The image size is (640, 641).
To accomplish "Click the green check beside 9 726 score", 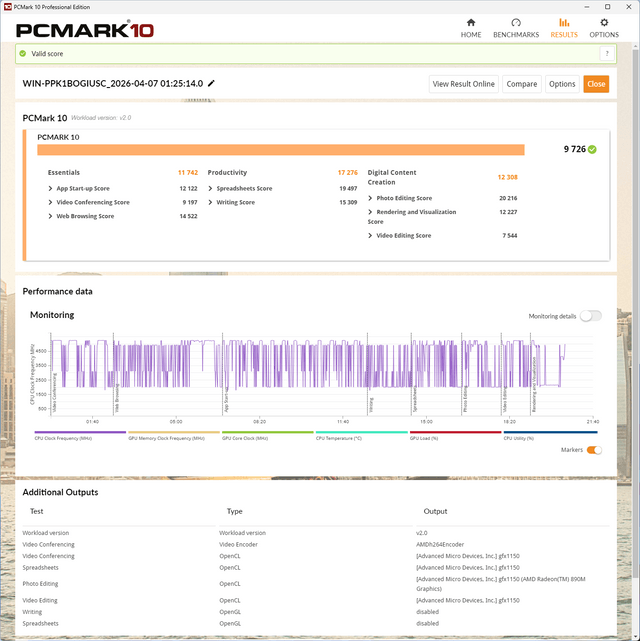I will point(592,150).
